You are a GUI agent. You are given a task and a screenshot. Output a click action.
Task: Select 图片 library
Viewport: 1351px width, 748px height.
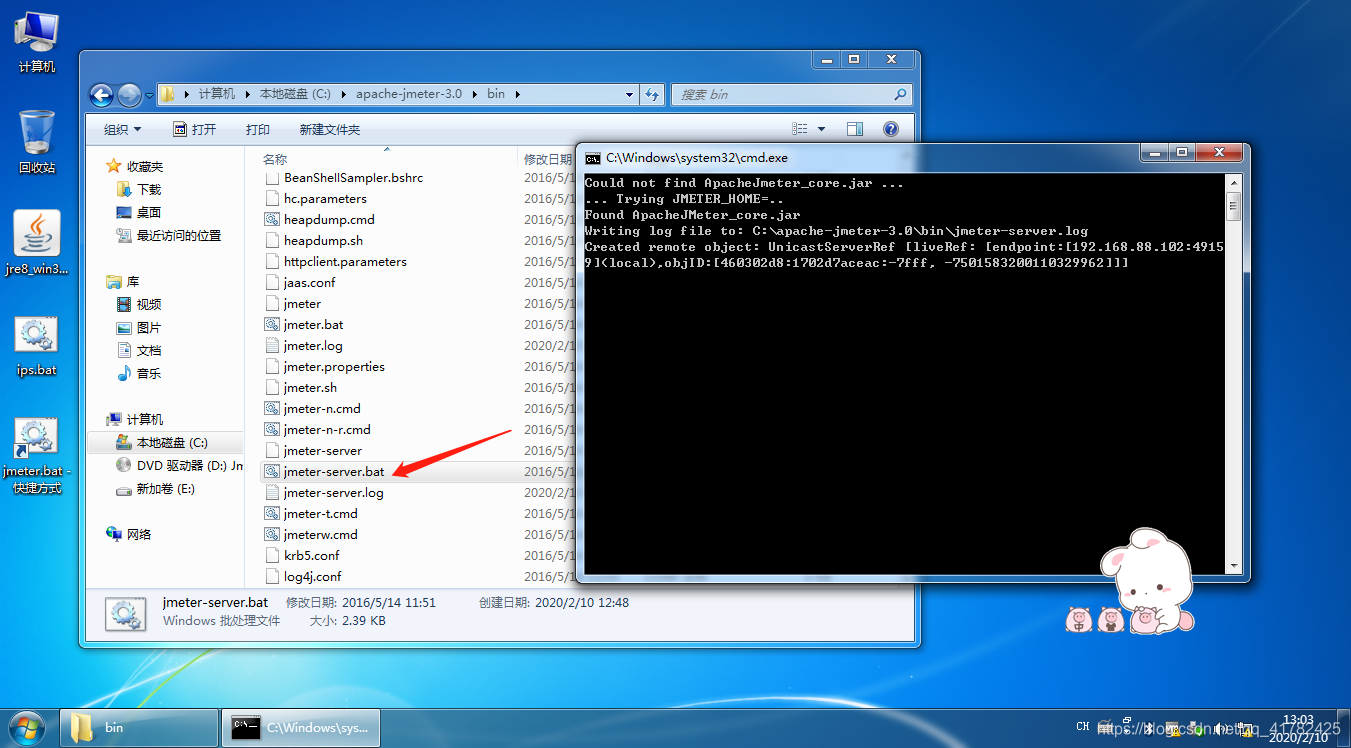[x=139, y=327]
